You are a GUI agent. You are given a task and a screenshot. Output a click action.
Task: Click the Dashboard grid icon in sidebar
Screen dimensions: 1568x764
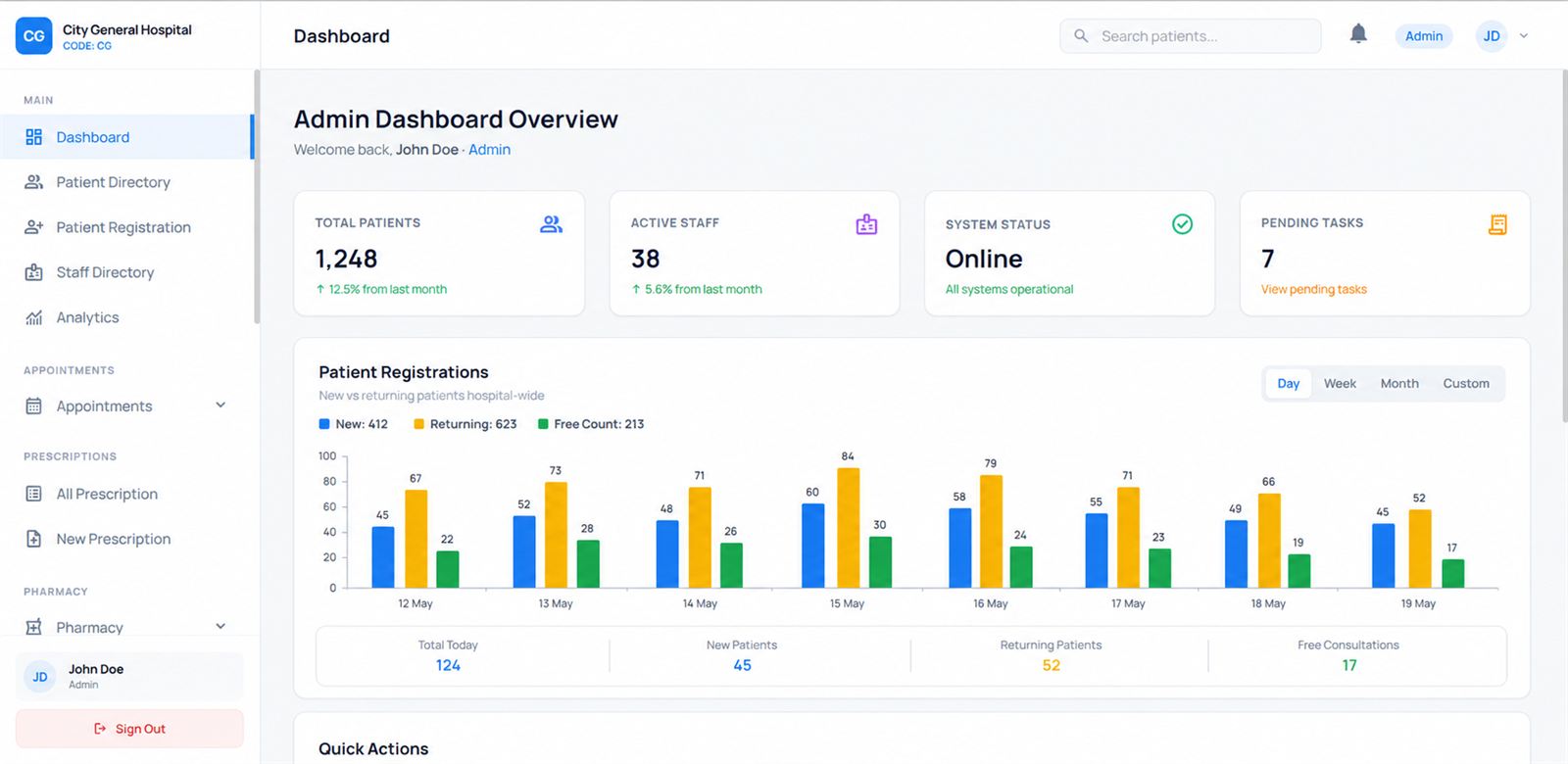click(x=33, y=137)
